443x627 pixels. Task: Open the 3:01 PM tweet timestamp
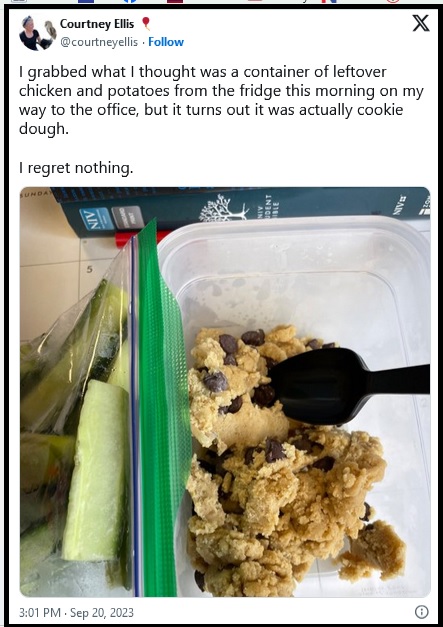click(40, 613)
